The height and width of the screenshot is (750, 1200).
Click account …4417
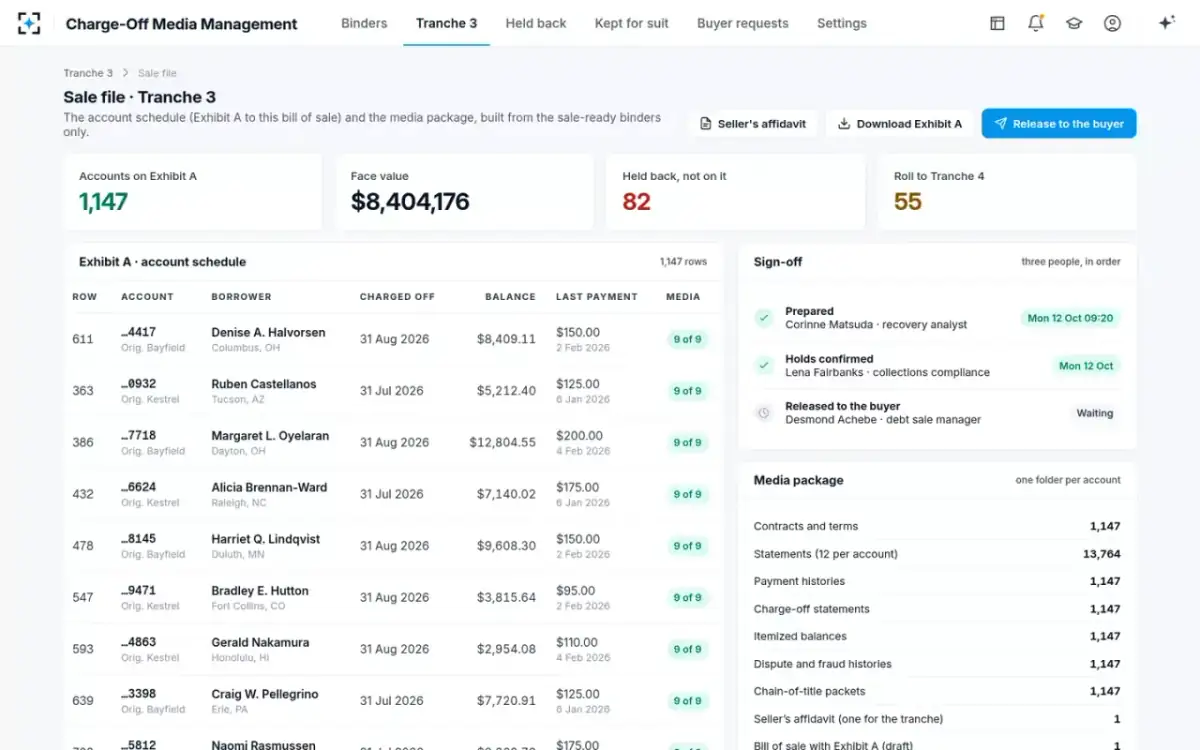pos(138,332)
